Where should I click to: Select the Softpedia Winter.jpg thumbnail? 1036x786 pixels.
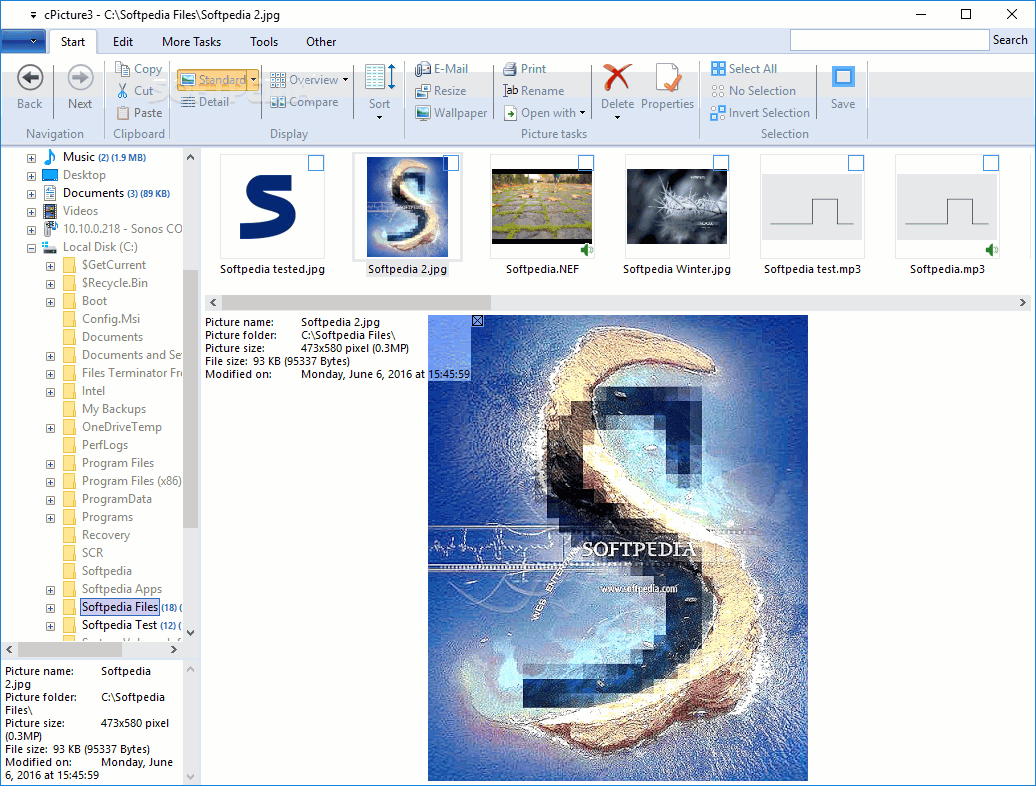pyautogui.click(x=677, y=206)
